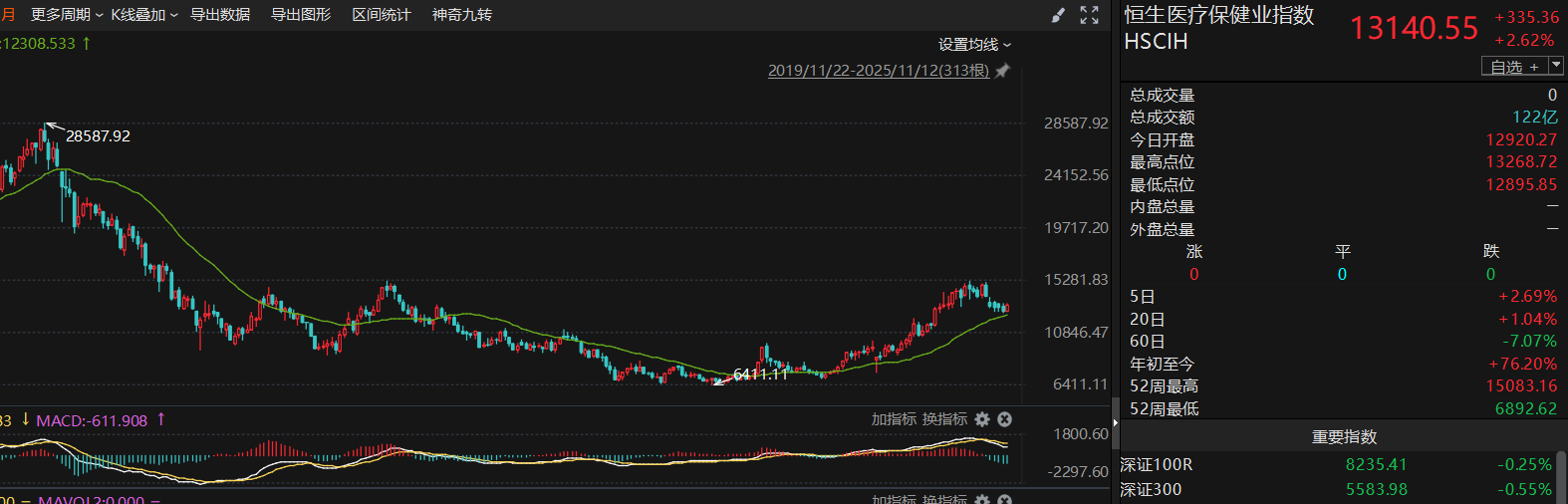Click up arrow after 12308.533 value
1568x504 pixels.
[87, 44]
